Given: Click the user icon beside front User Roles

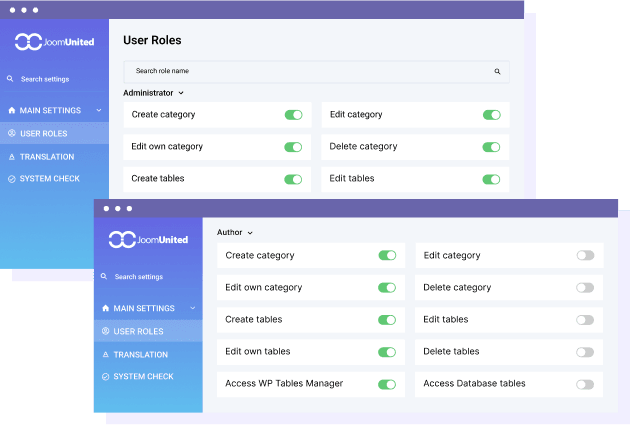Looking at the screenshot, I should point(105,331).
